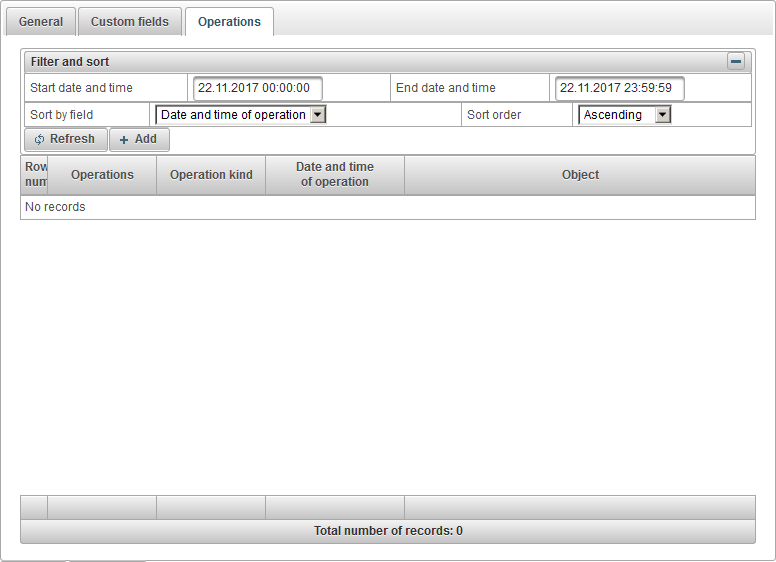The height and width of the screenshot is (562, 776).
Task: Click the Total number of records footer
Action: 388,531
